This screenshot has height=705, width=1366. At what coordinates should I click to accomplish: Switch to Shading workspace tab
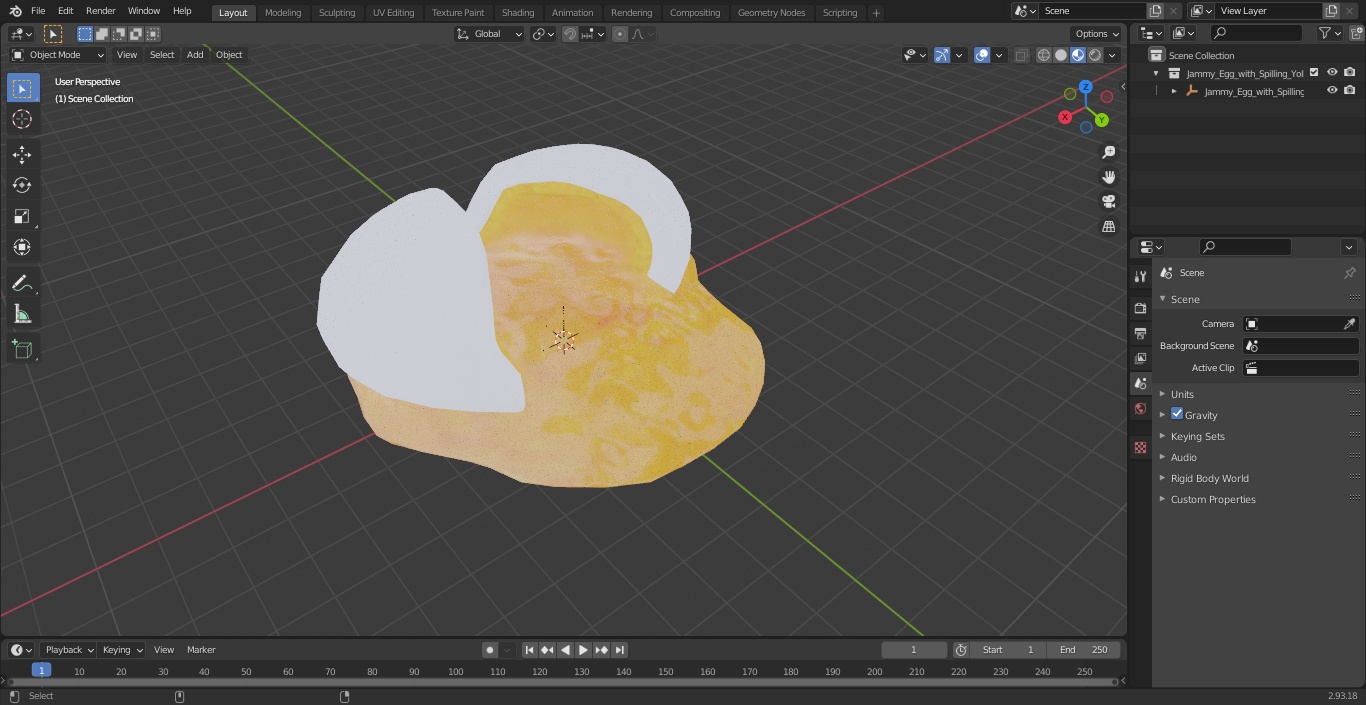(517, 12)
